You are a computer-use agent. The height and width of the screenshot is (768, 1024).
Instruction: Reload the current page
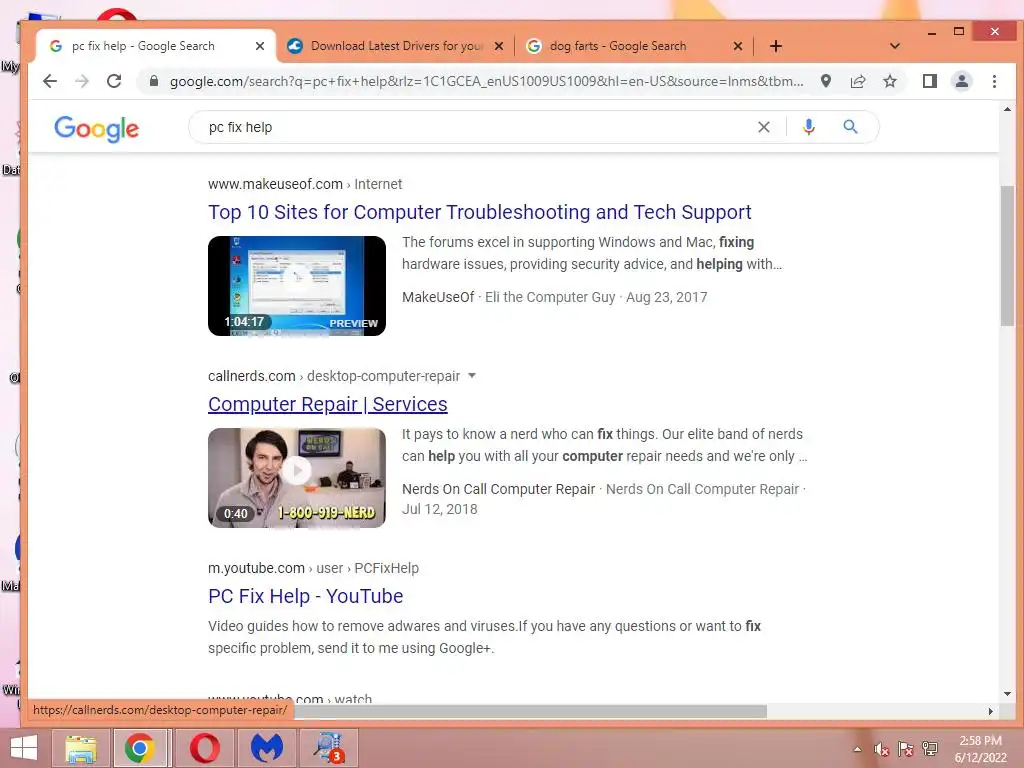coord(114,81)
